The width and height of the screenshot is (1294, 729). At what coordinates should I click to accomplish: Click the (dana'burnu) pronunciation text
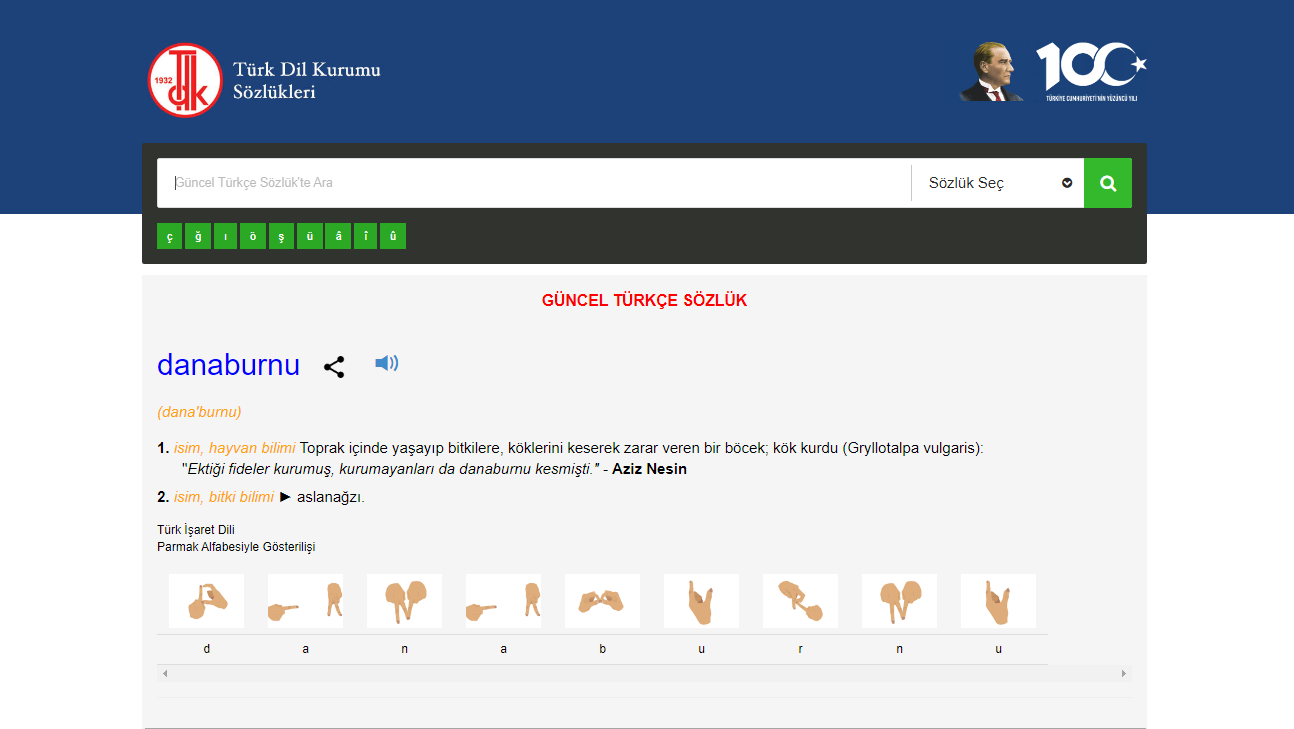pos(199,411)
